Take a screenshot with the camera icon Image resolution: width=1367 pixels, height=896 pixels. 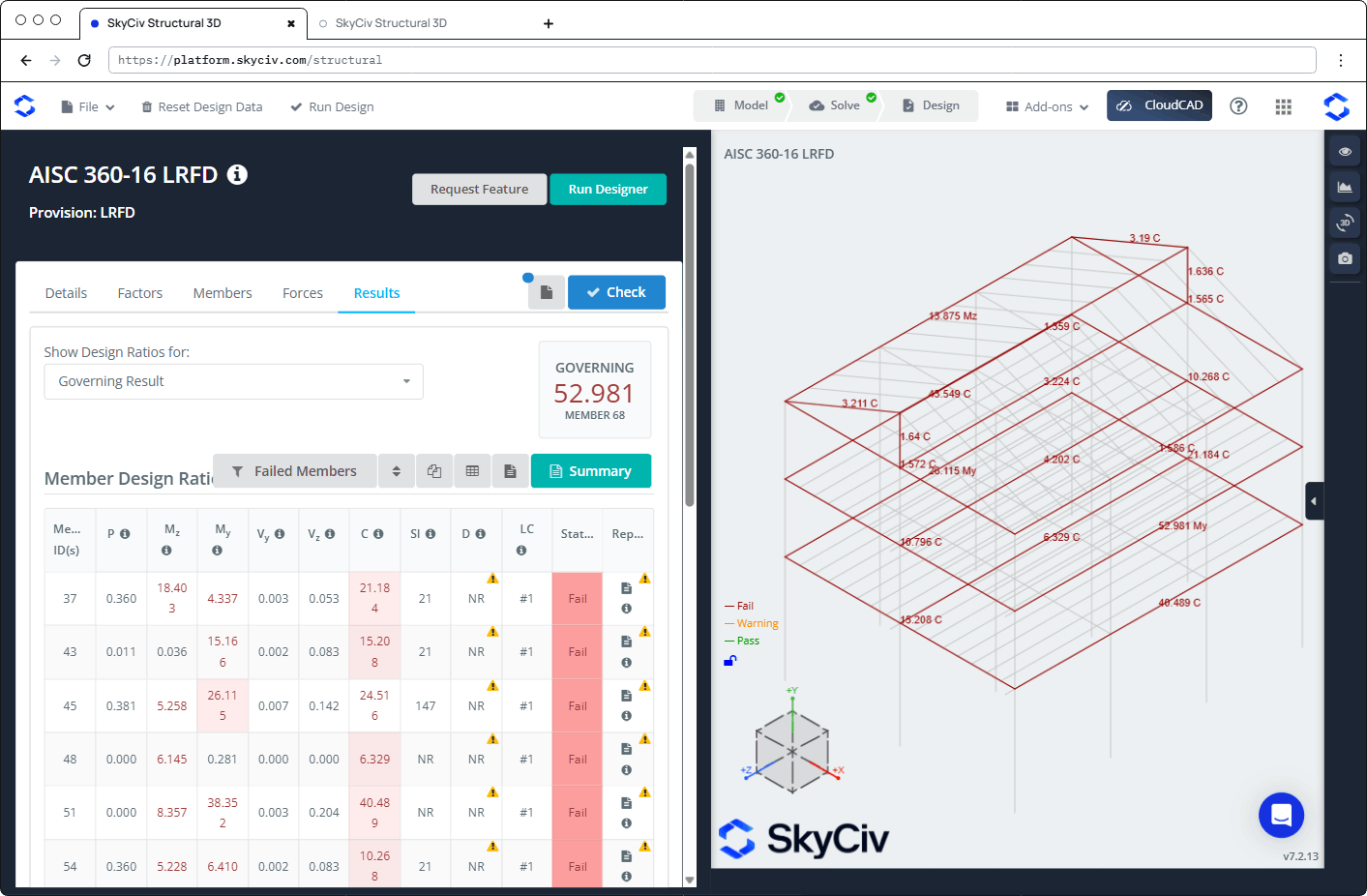tap(1345, 258)
